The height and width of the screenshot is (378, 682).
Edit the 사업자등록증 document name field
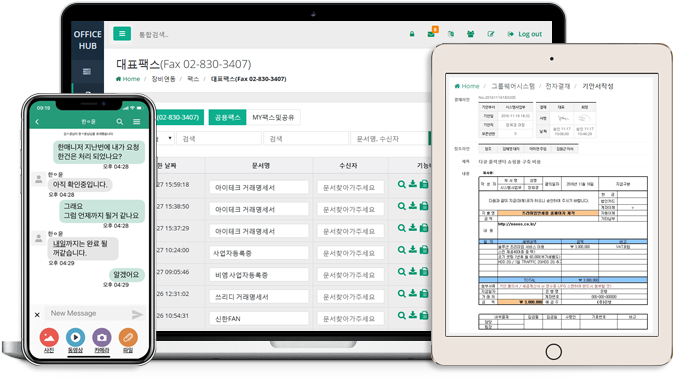click(259, 253)
